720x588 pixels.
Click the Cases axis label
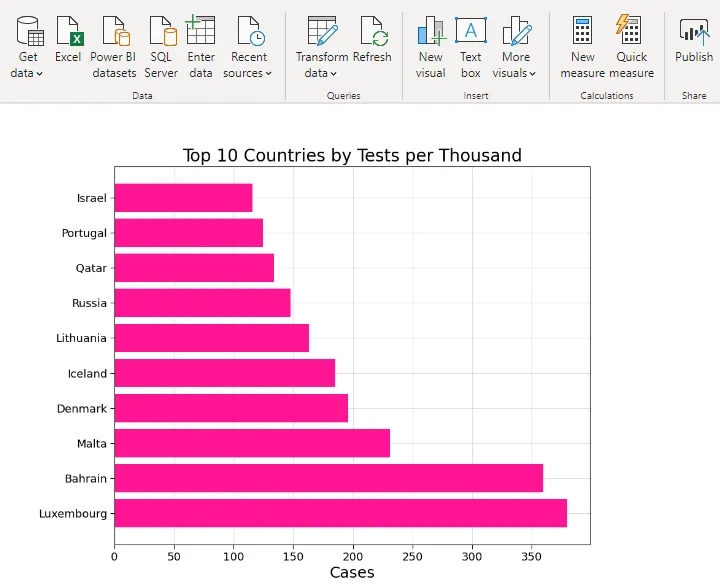tap(352, 572)
